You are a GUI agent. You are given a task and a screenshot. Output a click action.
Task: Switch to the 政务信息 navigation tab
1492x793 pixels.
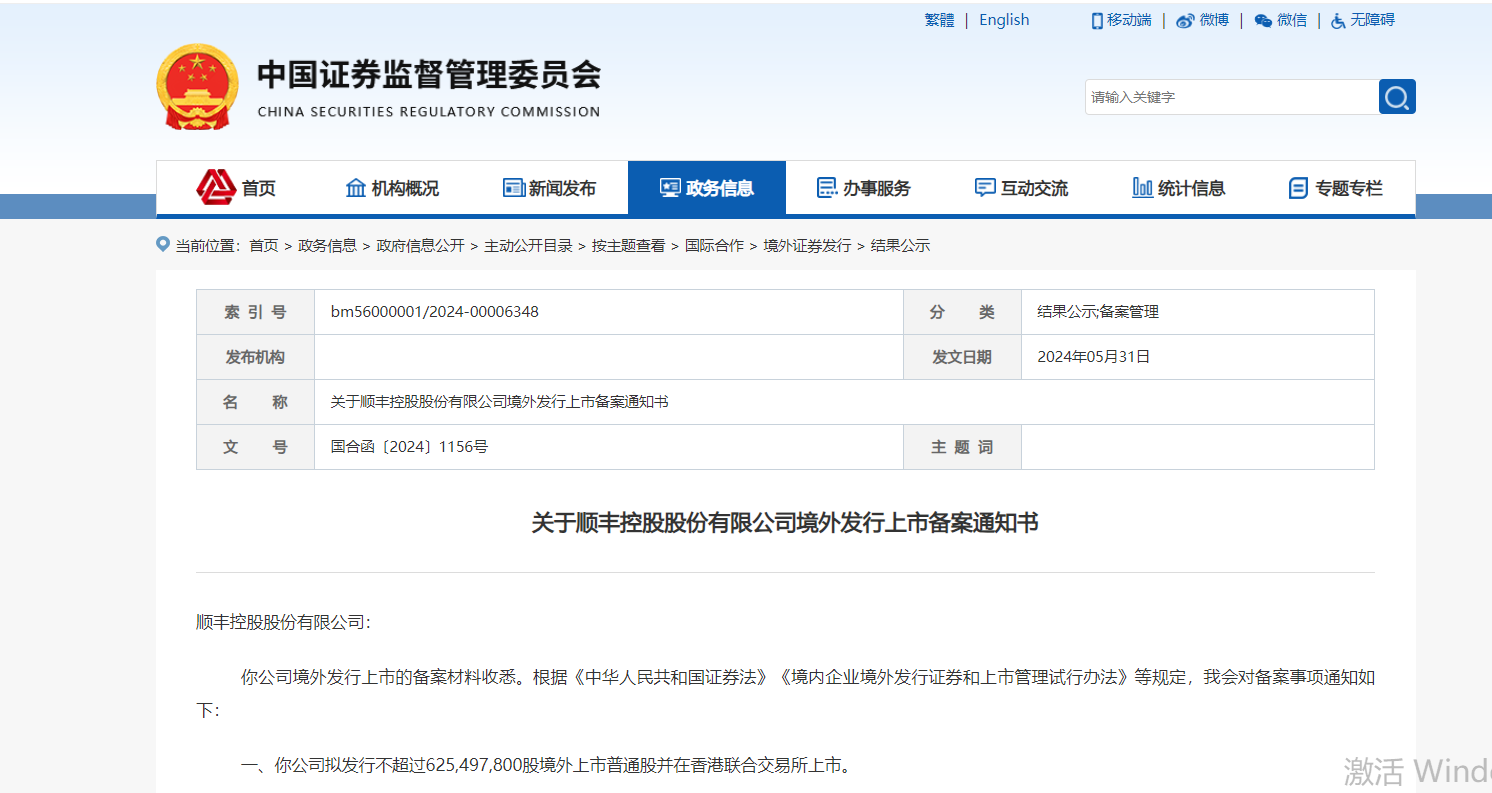tap(707, 187)
